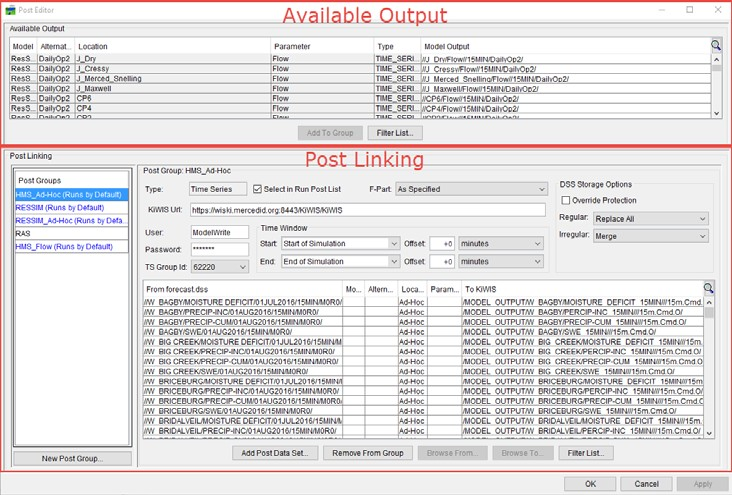Select the J_Maxwell row

360,88
